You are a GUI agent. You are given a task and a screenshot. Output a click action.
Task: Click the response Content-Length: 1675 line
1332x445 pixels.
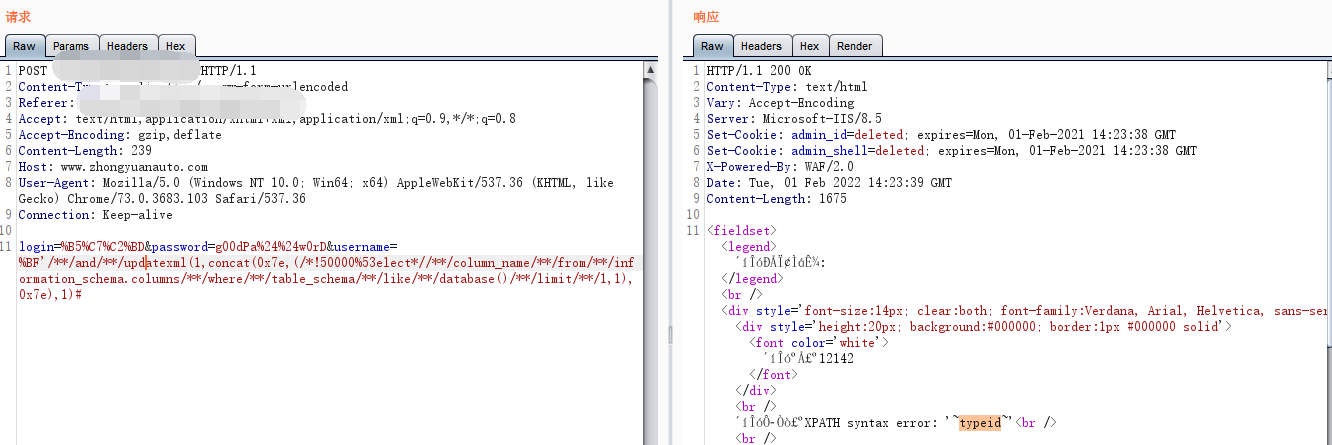click(774, 199)
